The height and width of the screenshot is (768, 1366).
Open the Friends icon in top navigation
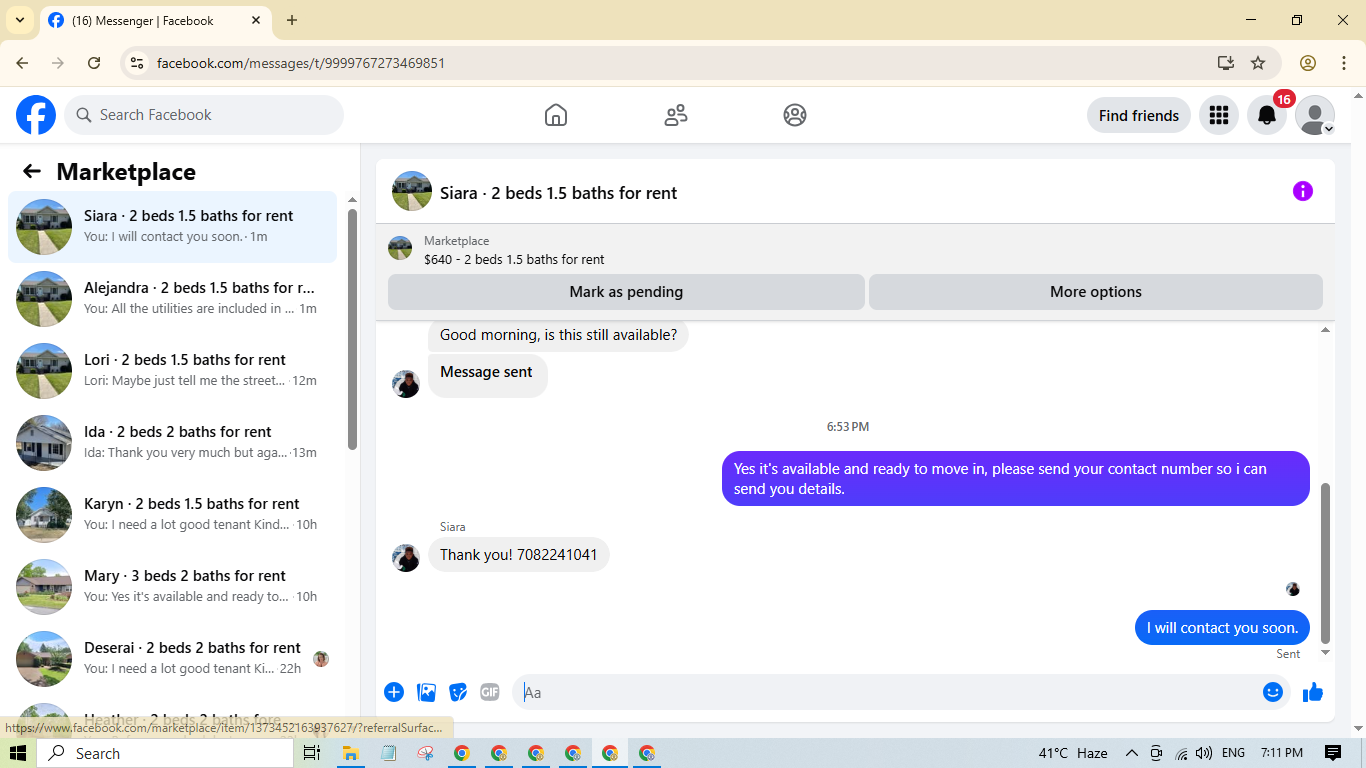tap(676, 115)
